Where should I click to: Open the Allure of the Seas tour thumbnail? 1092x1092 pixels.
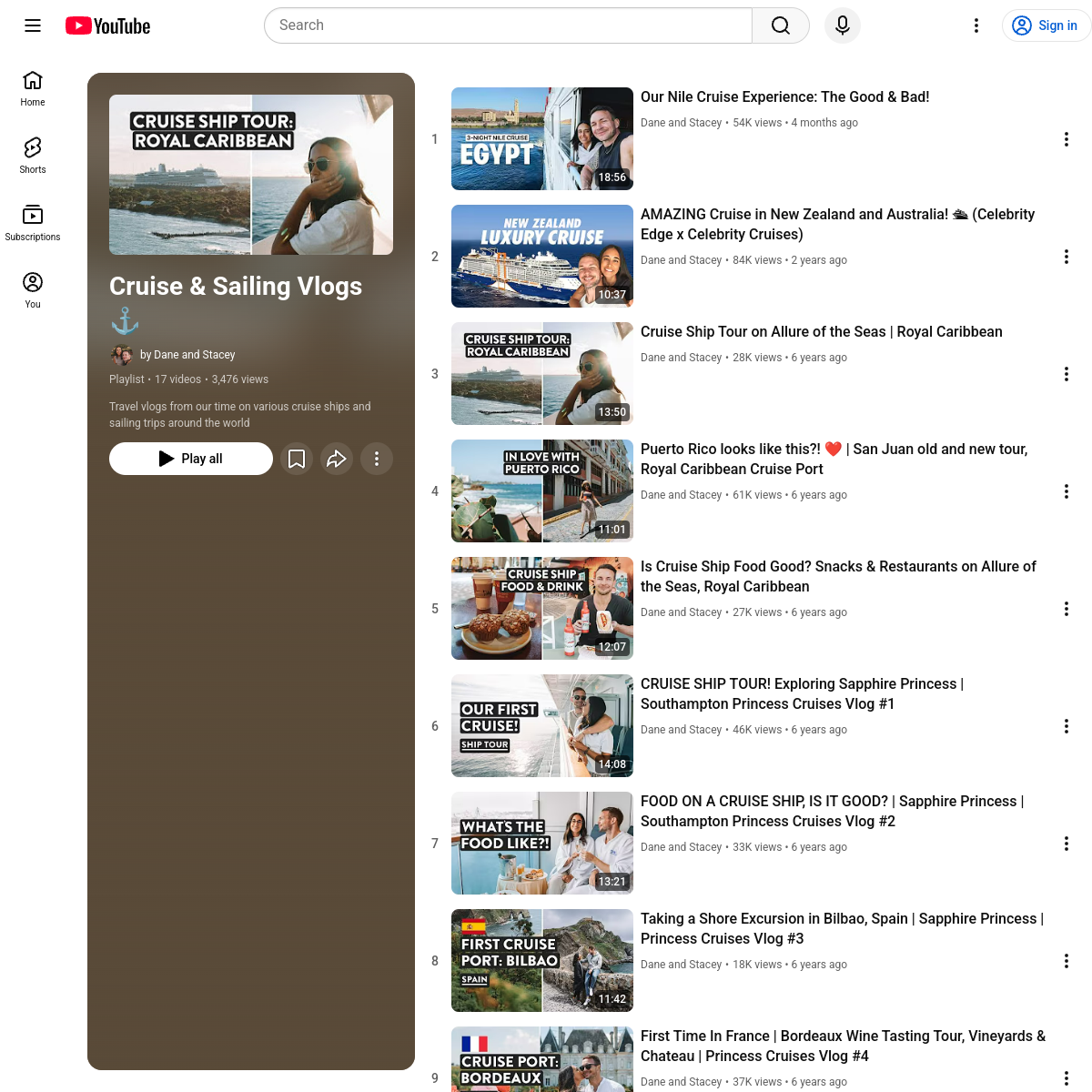[x=541, y=373]
